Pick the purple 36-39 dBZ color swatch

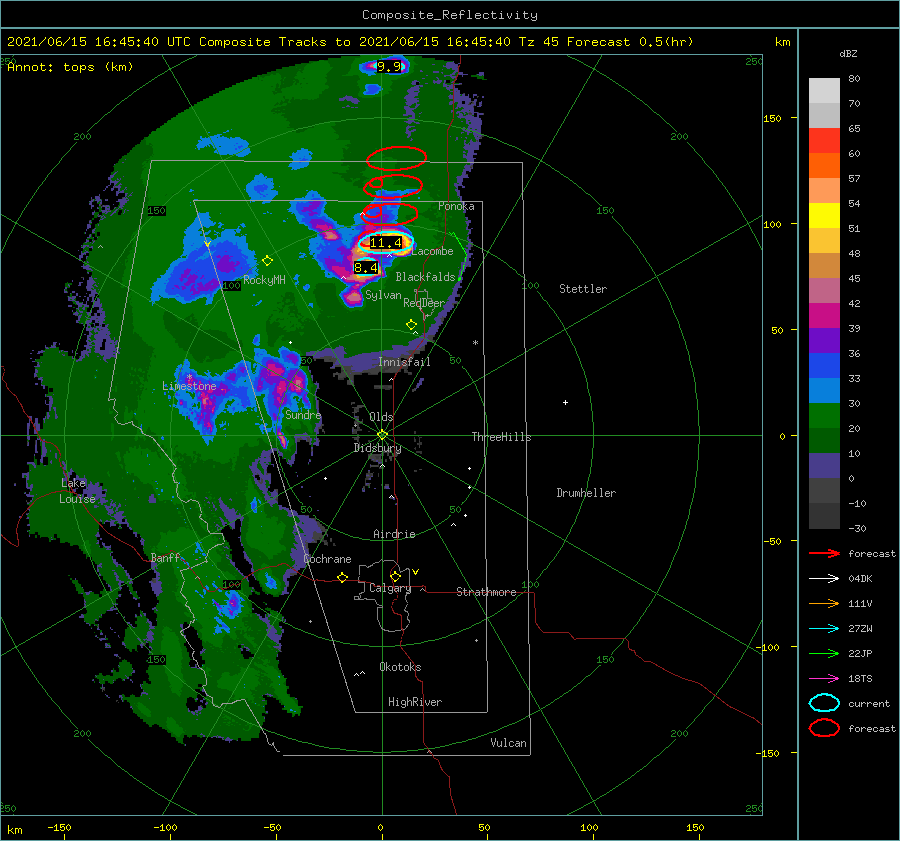[824, 340]
